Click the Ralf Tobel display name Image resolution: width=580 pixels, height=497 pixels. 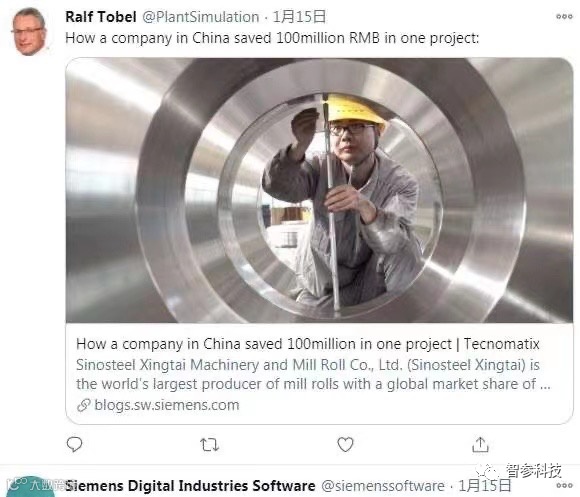pyautogui.click(x=101, y=17)
